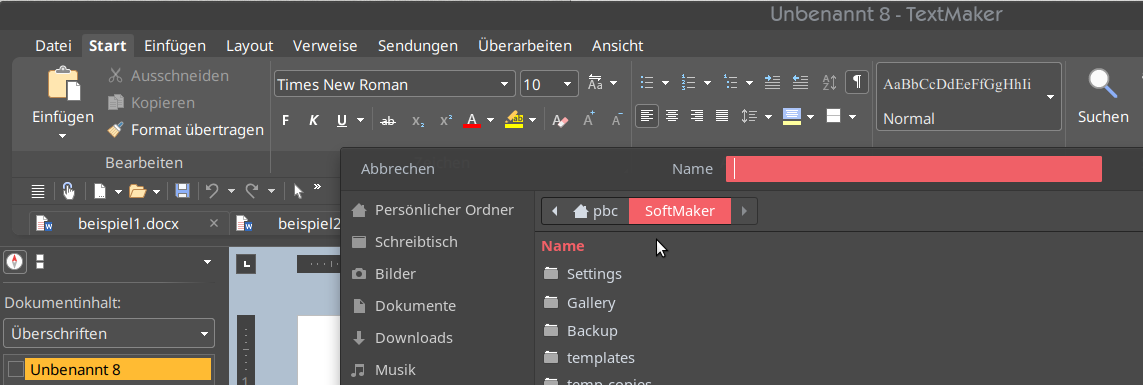The height and width of the screenshot is (385, 1143).
Task: Switch to the Überarbeiten ribbon tab
Action: (x=525, y=46)
